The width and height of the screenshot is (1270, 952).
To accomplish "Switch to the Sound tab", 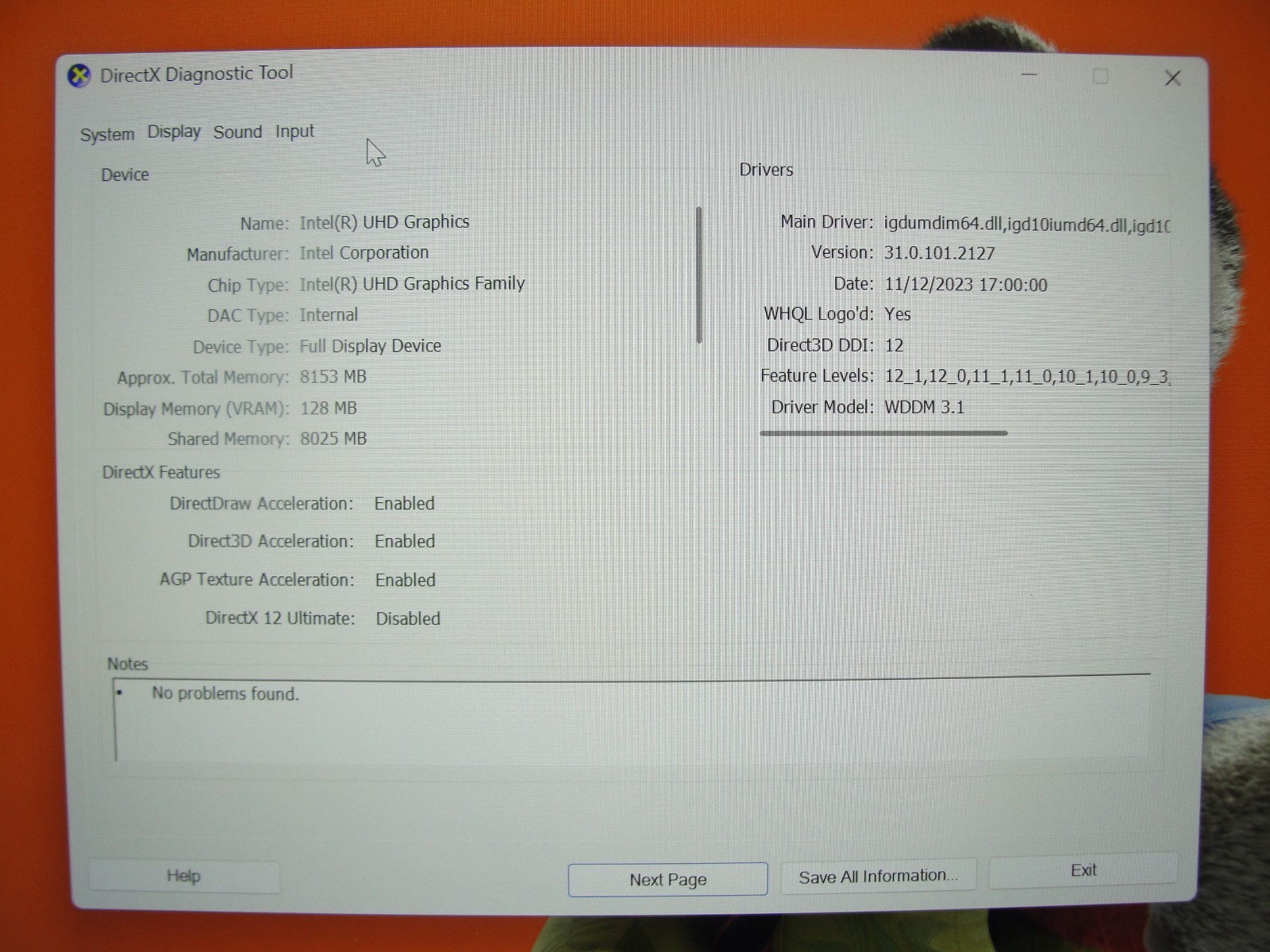I will (x=237, y=132).
